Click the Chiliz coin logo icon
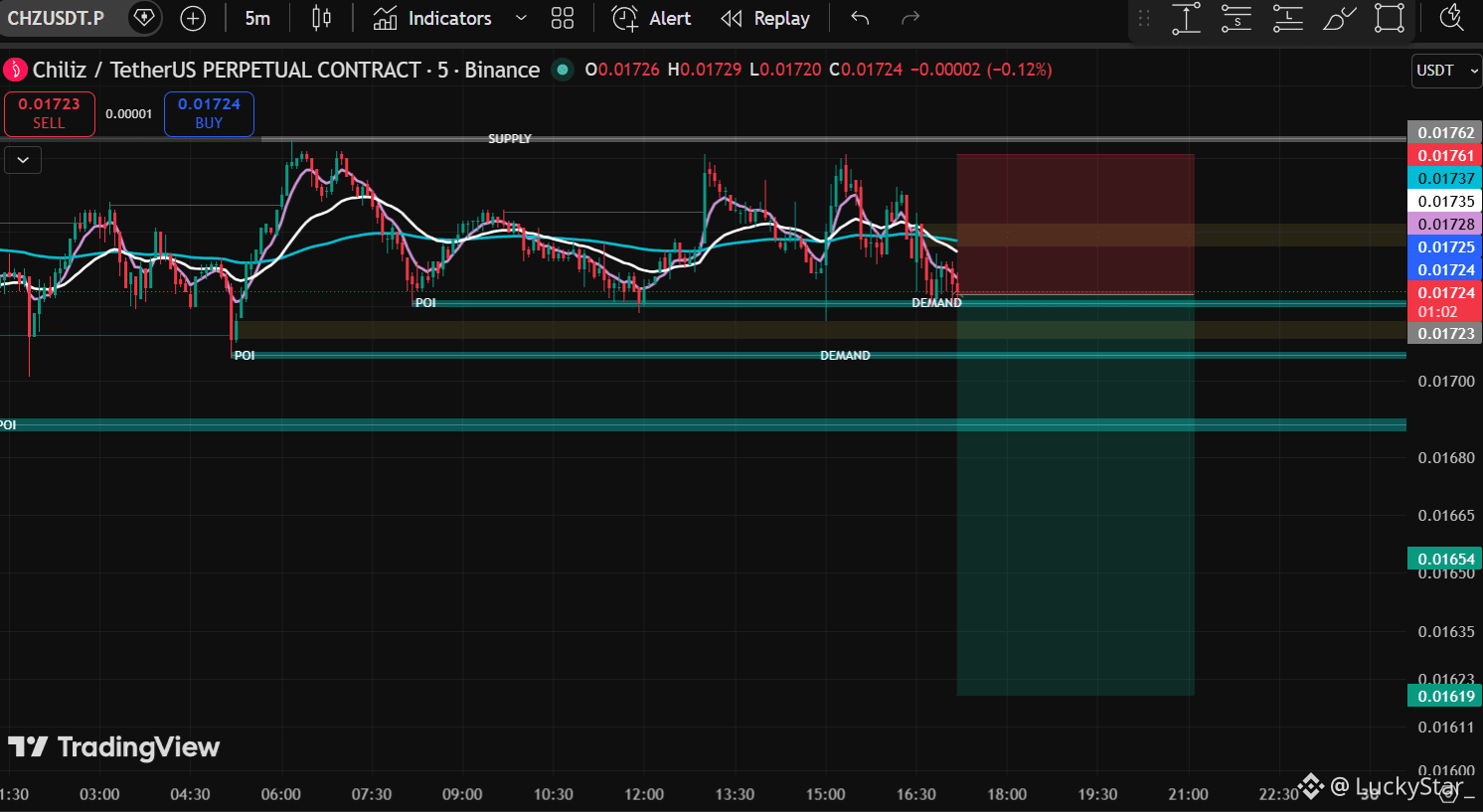1483x812 pixels. pos(15,70)
